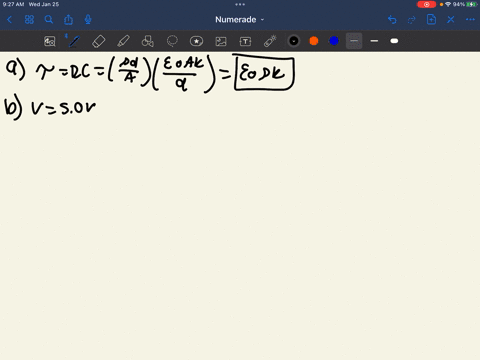Image resolution: width=480 pixels, height=360 pixels.
Task: Undo the last stroke
Action: coord(392,20)
